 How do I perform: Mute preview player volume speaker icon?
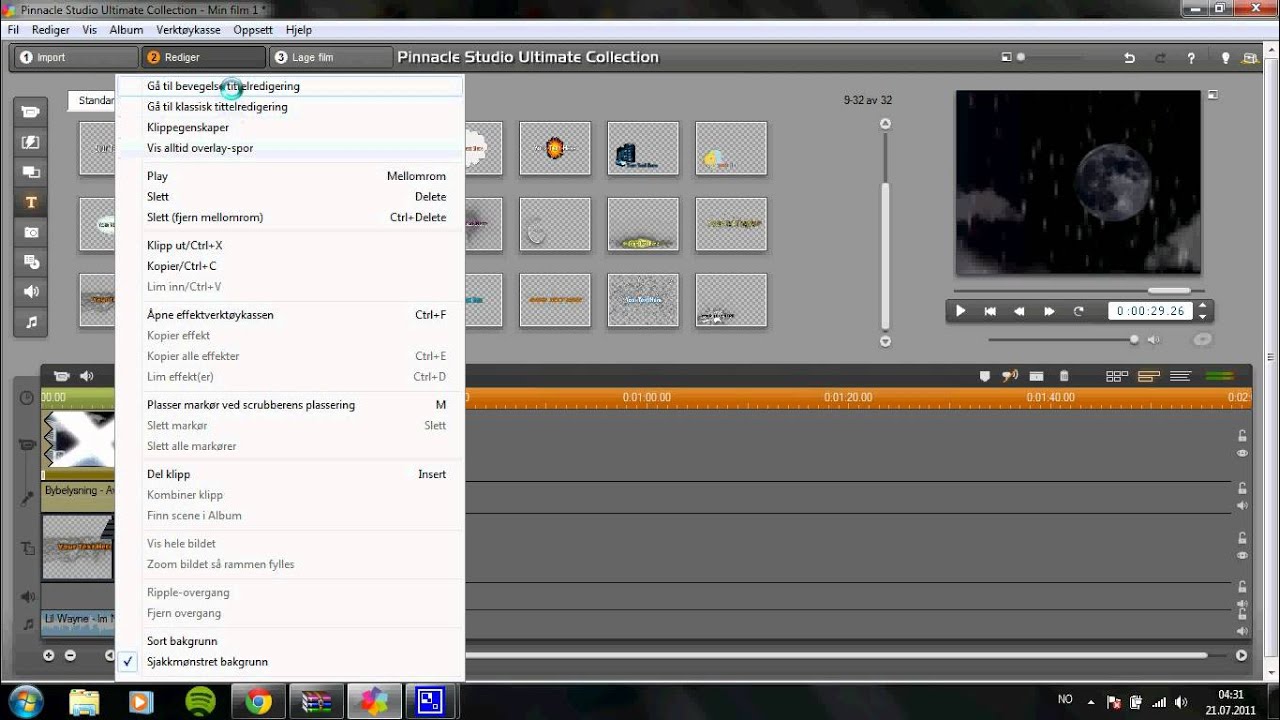pyautogui.click(x=1153, y=340)
